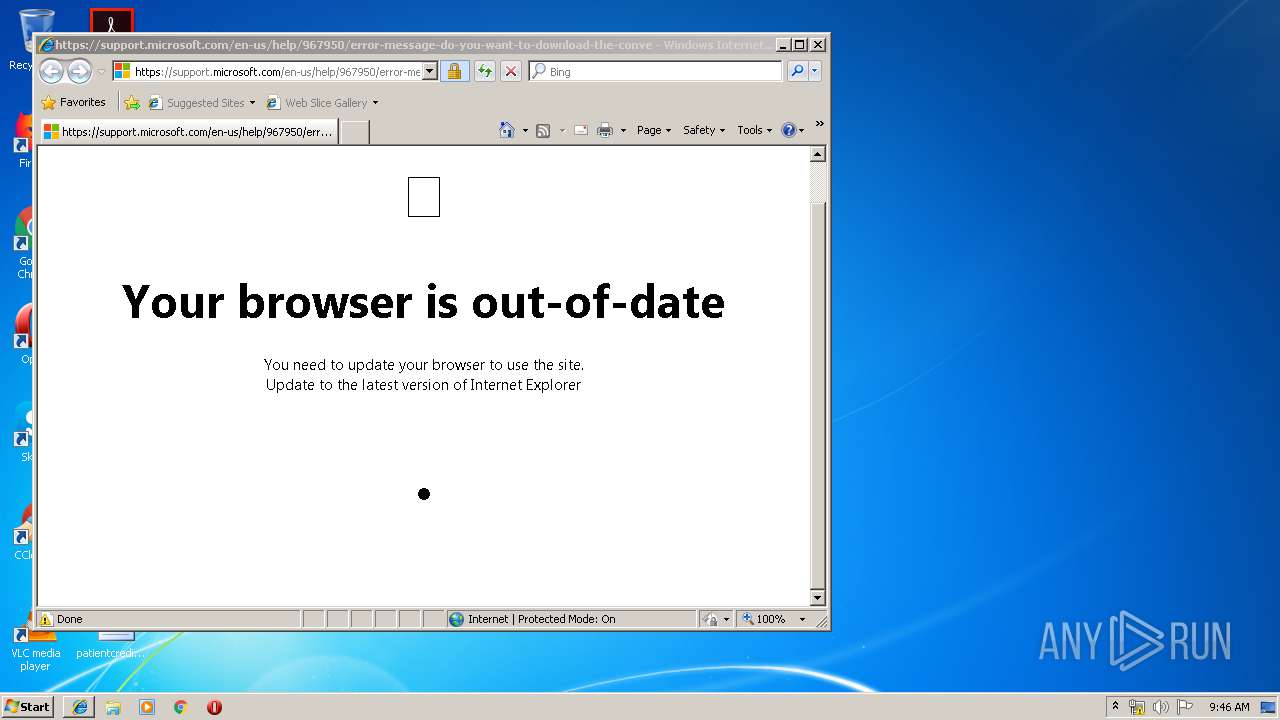1280x720 pixels.
Task: Open the recent pages dropdown beside Forward
Action: click(101, 72)
